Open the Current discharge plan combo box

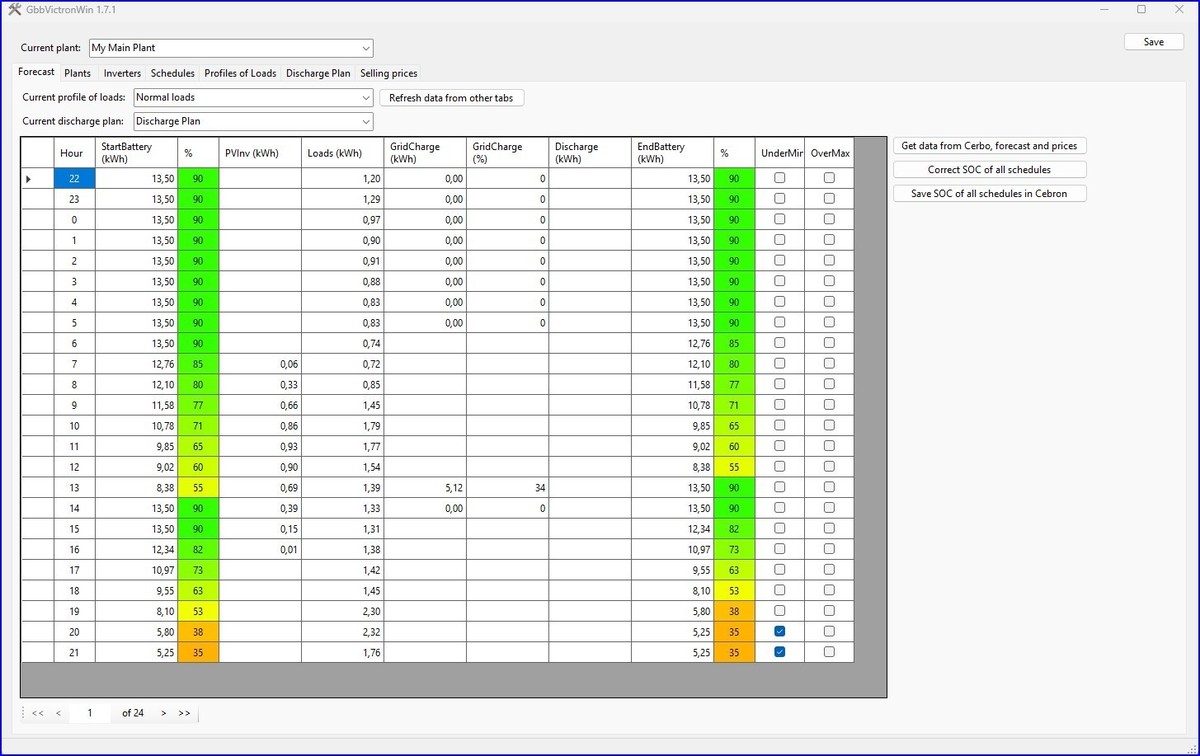click(366, 122)
